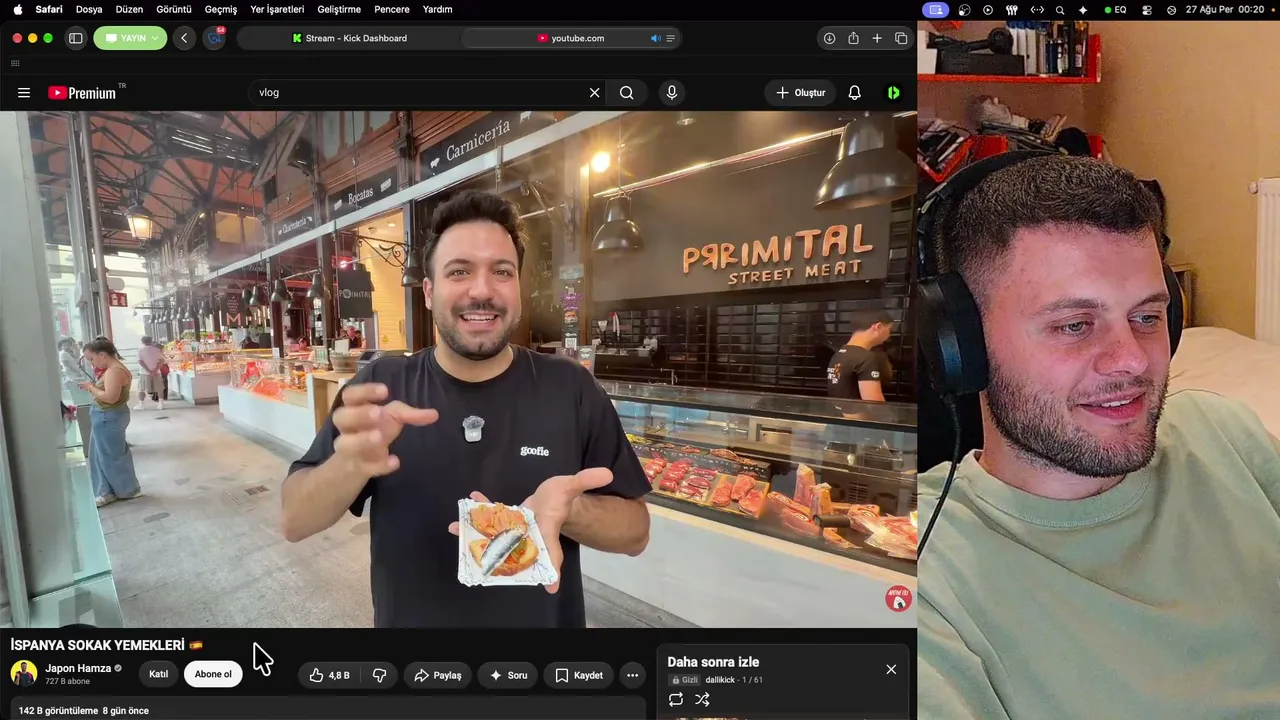Open the Pencere menu

[392, 10]
